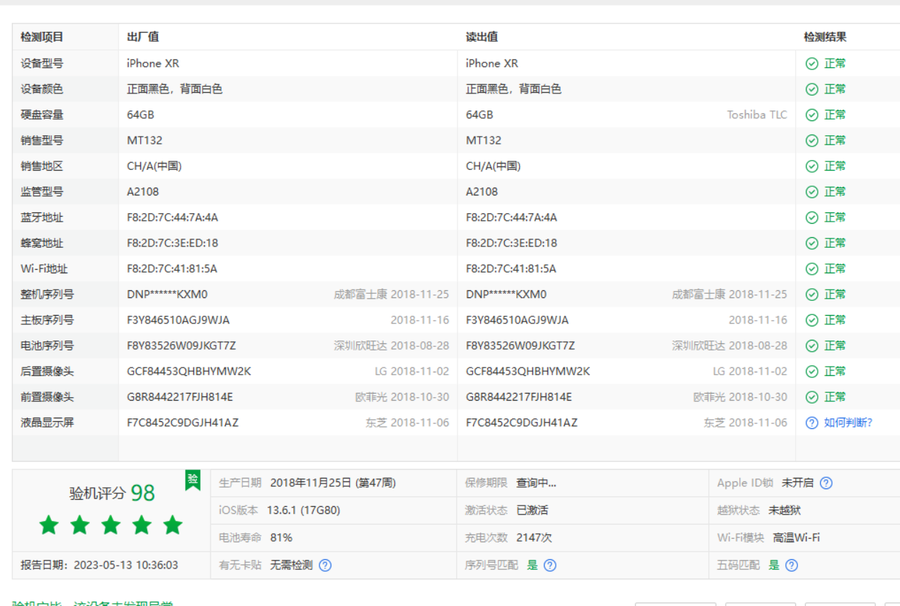
Task: Click the check icon in the 销售型号 row
Action: [x=812, y=141]
